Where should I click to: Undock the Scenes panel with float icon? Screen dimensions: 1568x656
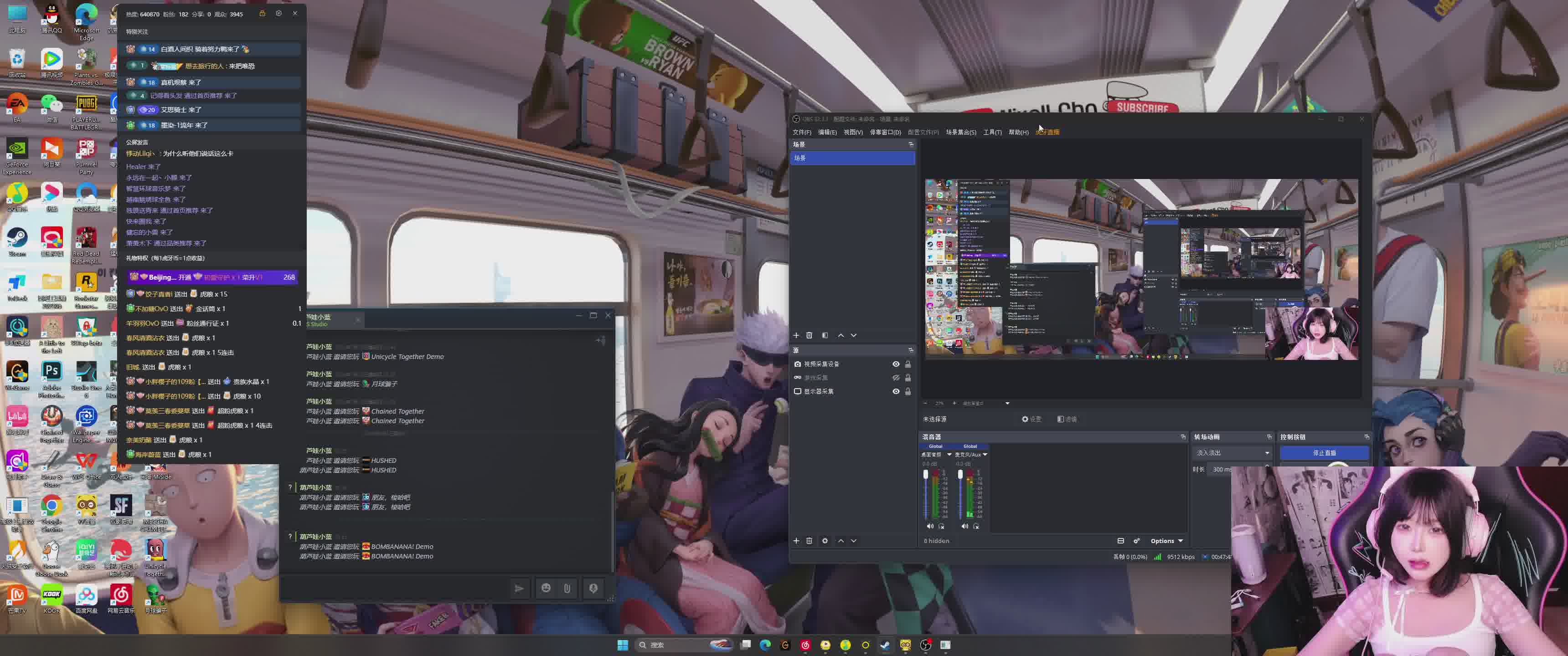(911, 144)
